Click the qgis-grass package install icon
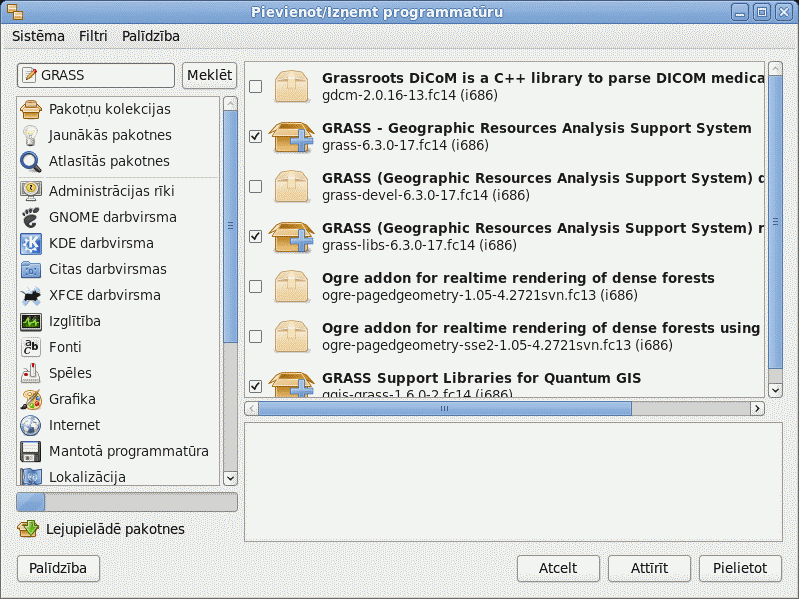The height and width of the screenshot is (599, 799). click(291, 384)
